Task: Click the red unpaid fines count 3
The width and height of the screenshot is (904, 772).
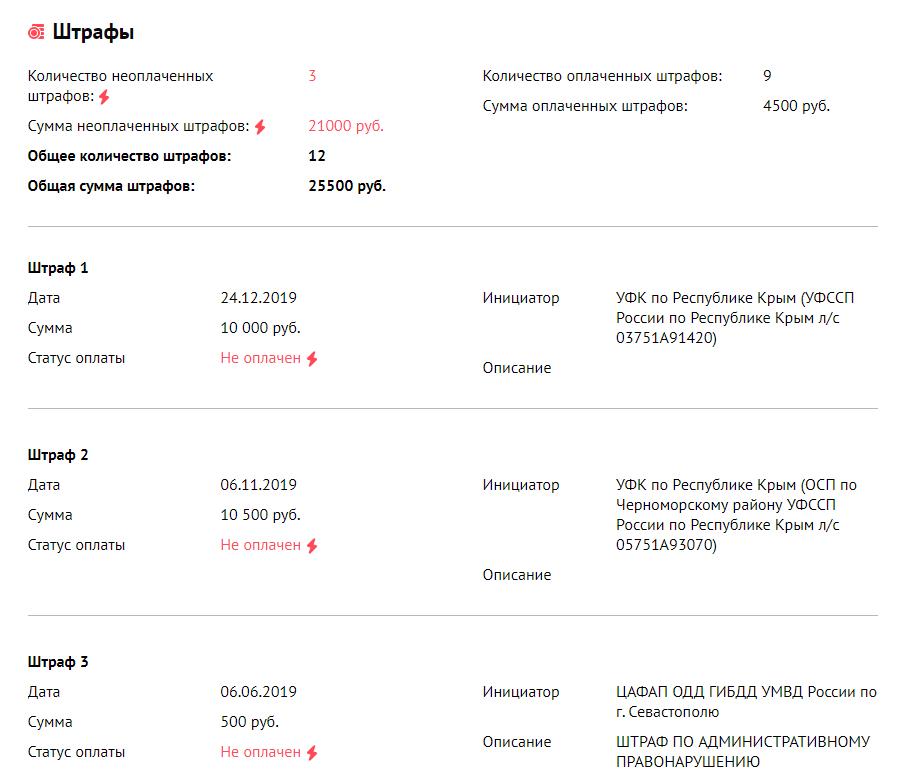Action: [x=312, y=76]
